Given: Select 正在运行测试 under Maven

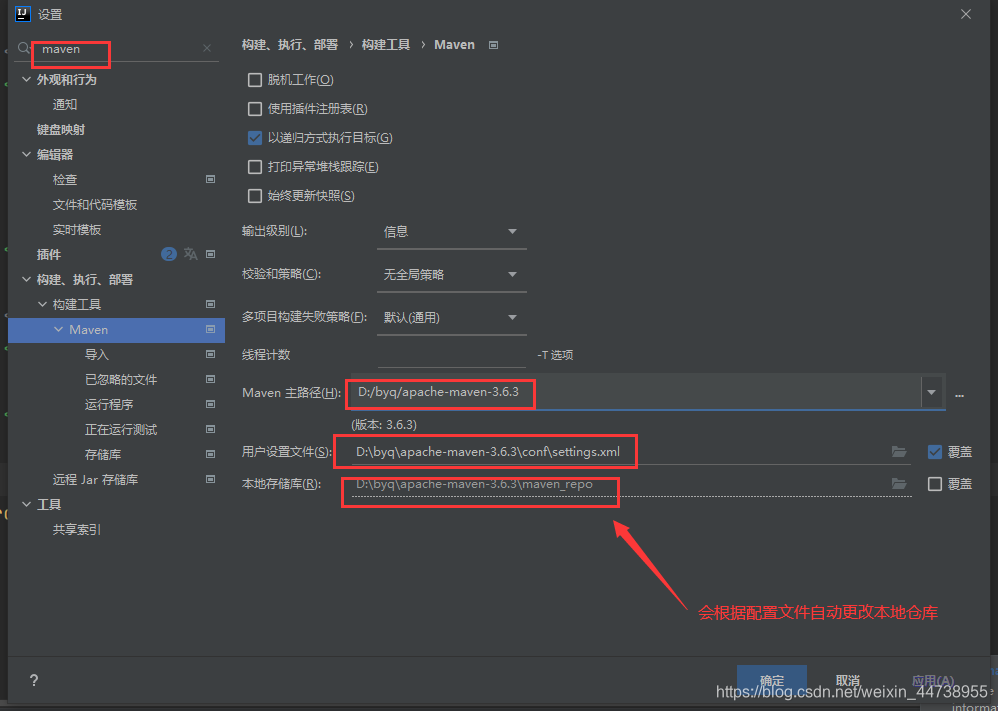Looking at the screenshot, I should [x=121, y=430].
